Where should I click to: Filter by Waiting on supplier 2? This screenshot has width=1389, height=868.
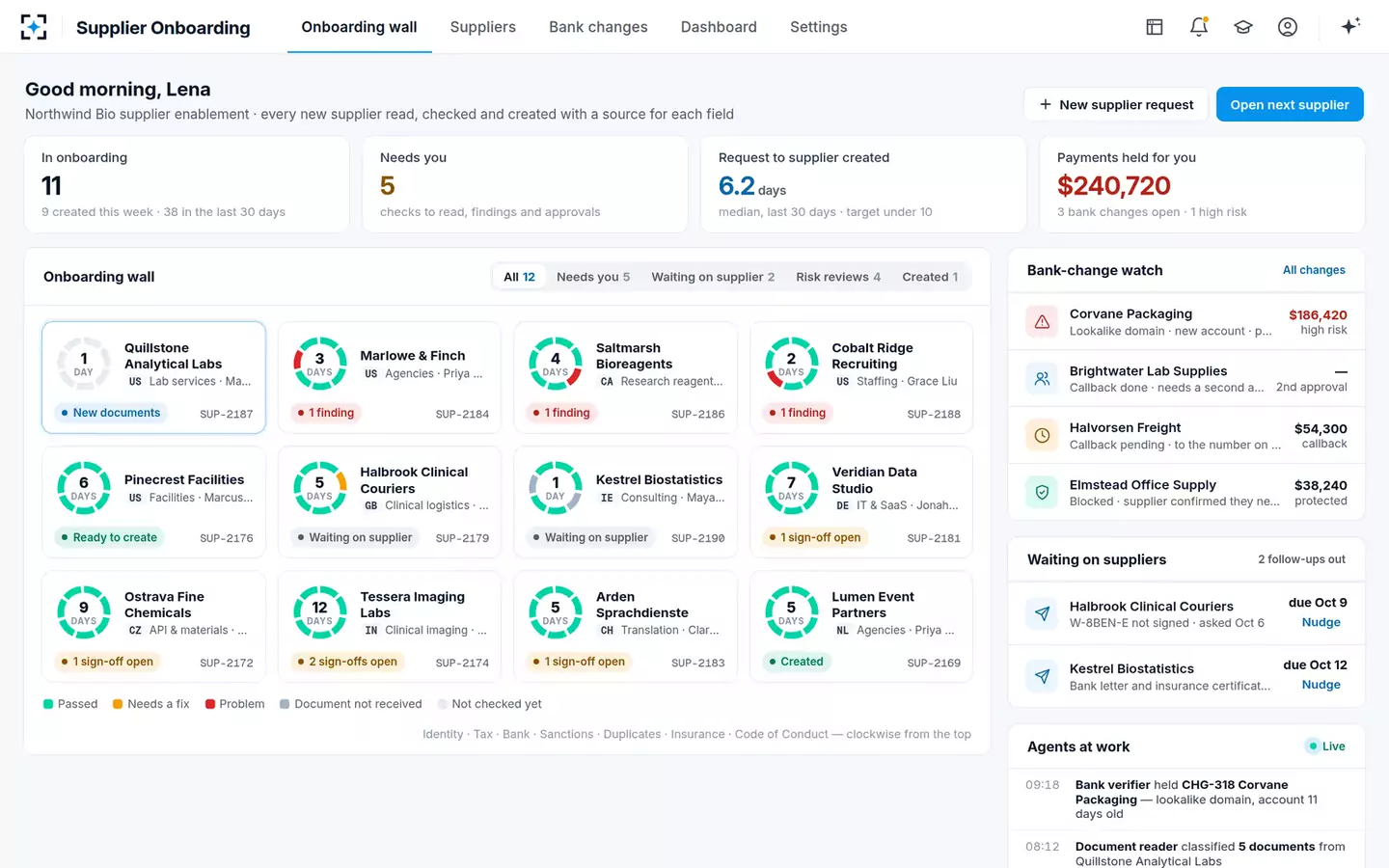(x=713, y=277)
